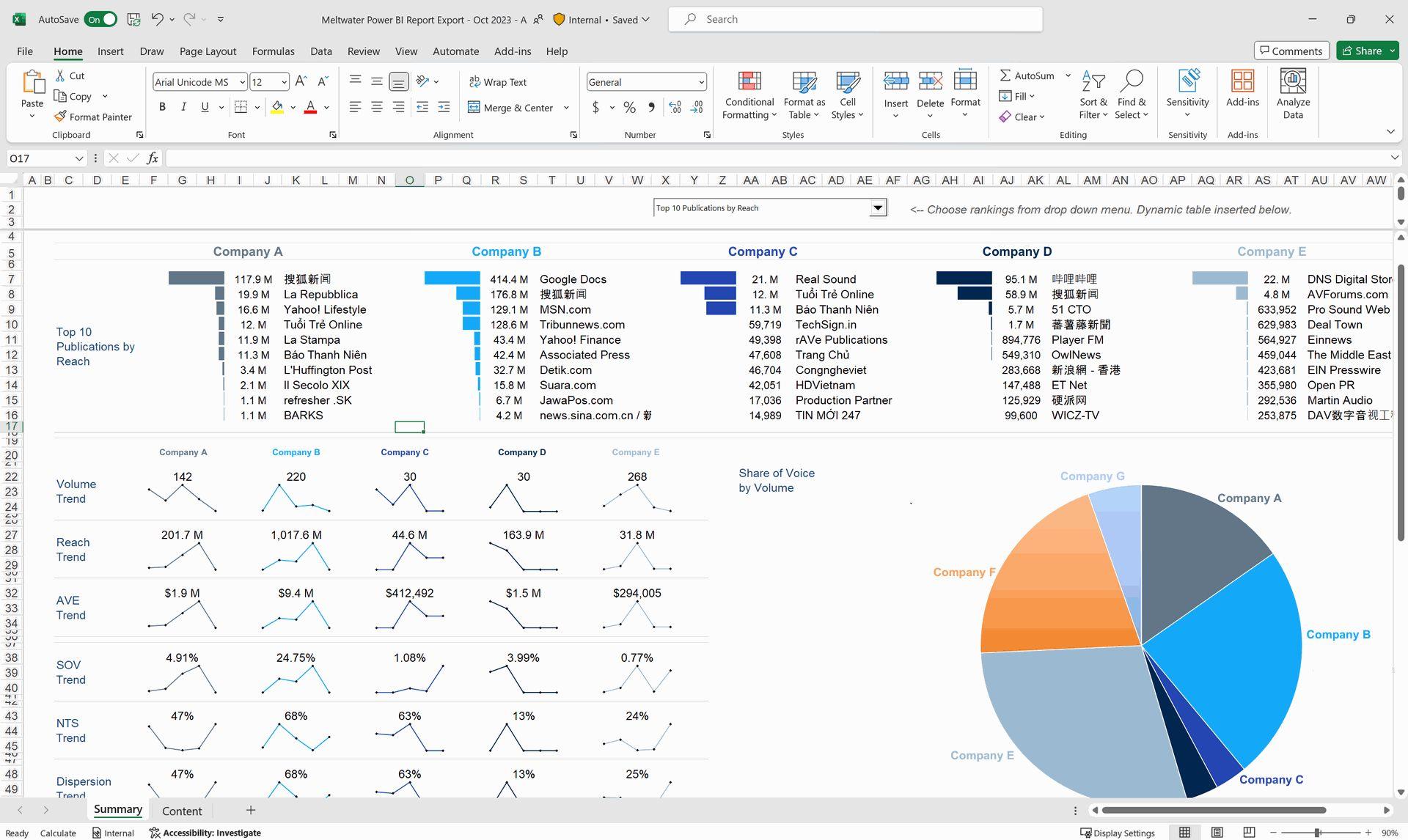Apply the red Font Color
The width and height of the screenshot is (1408, 840).
click(x=310, y=107)
